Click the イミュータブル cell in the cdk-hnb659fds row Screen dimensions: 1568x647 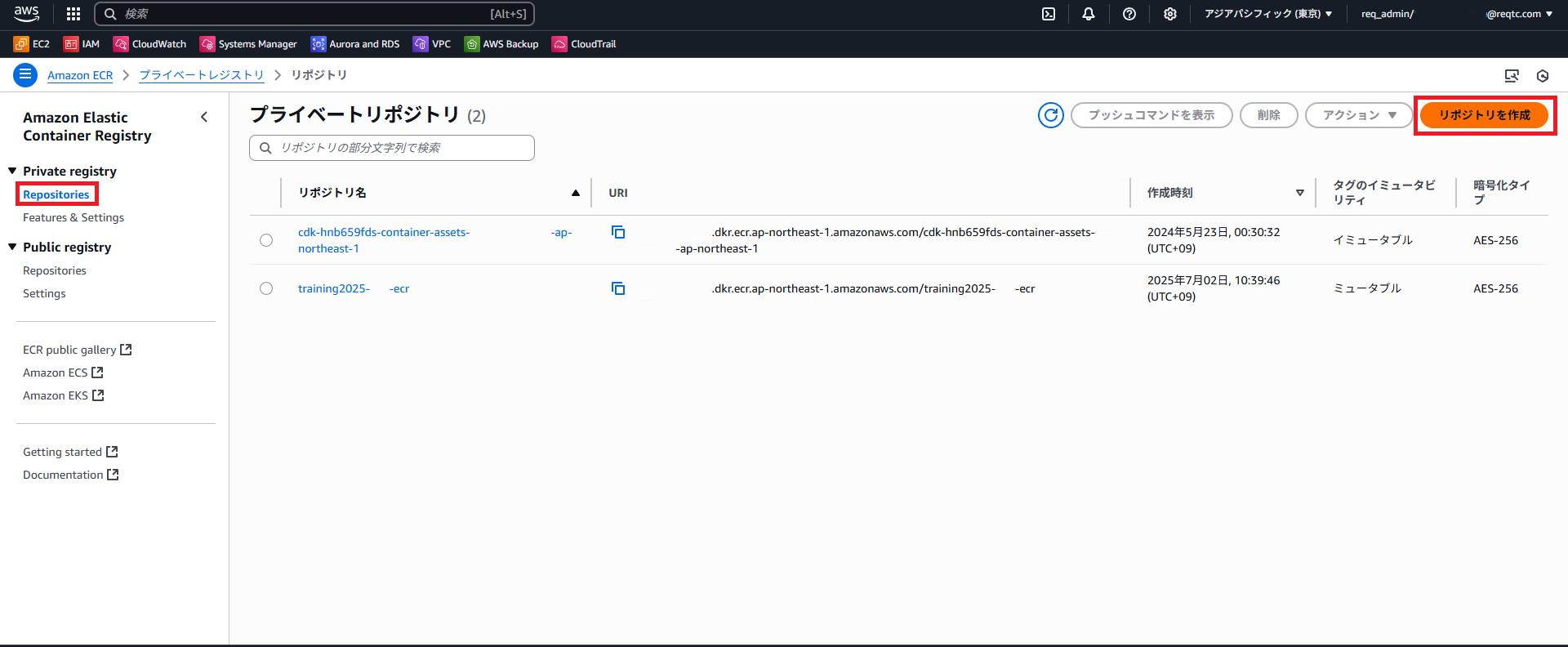click(1373, 240)
